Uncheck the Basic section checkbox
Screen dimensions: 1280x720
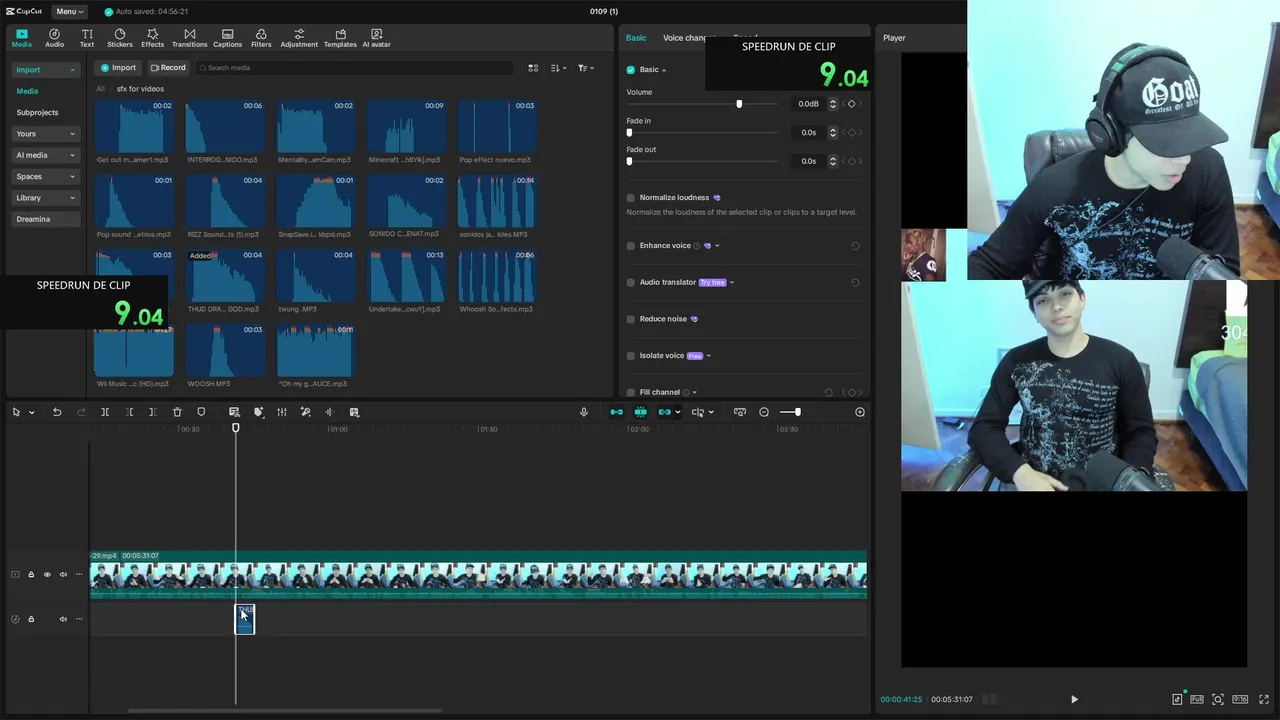pyautogui.click(x=631, y=70)
